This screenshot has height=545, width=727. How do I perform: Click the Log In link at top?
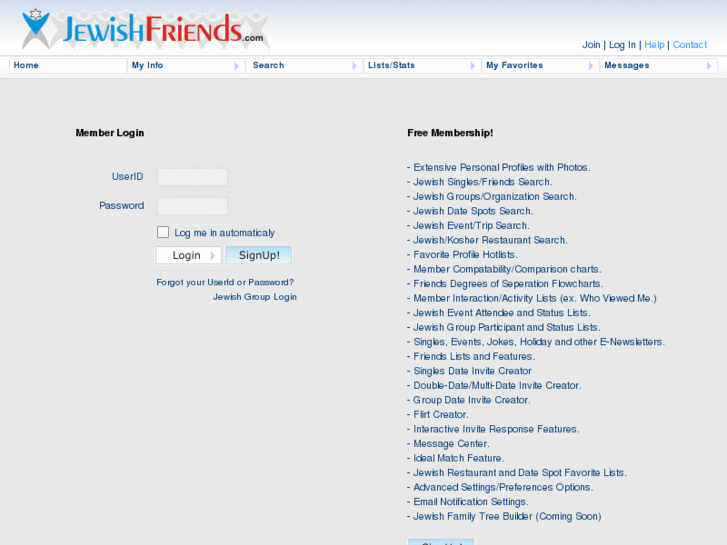622,45
